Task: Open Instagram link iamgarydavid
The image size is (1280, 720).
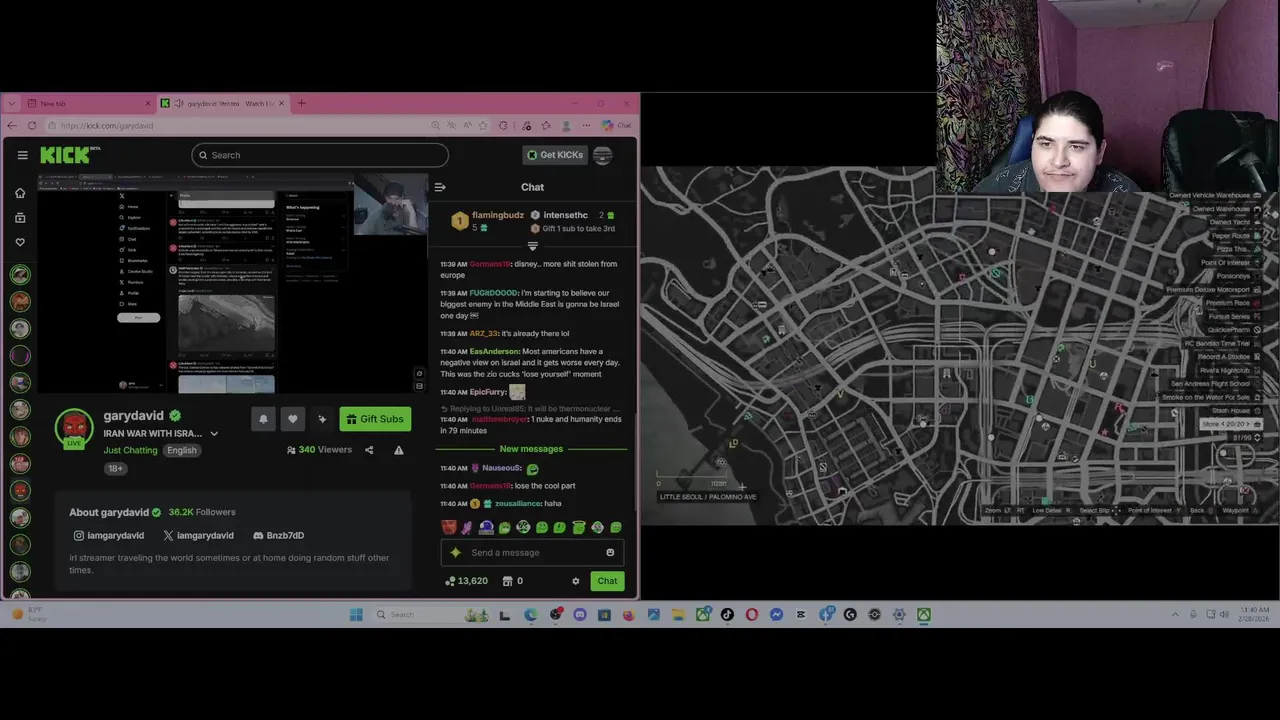Action: (109, 535)
